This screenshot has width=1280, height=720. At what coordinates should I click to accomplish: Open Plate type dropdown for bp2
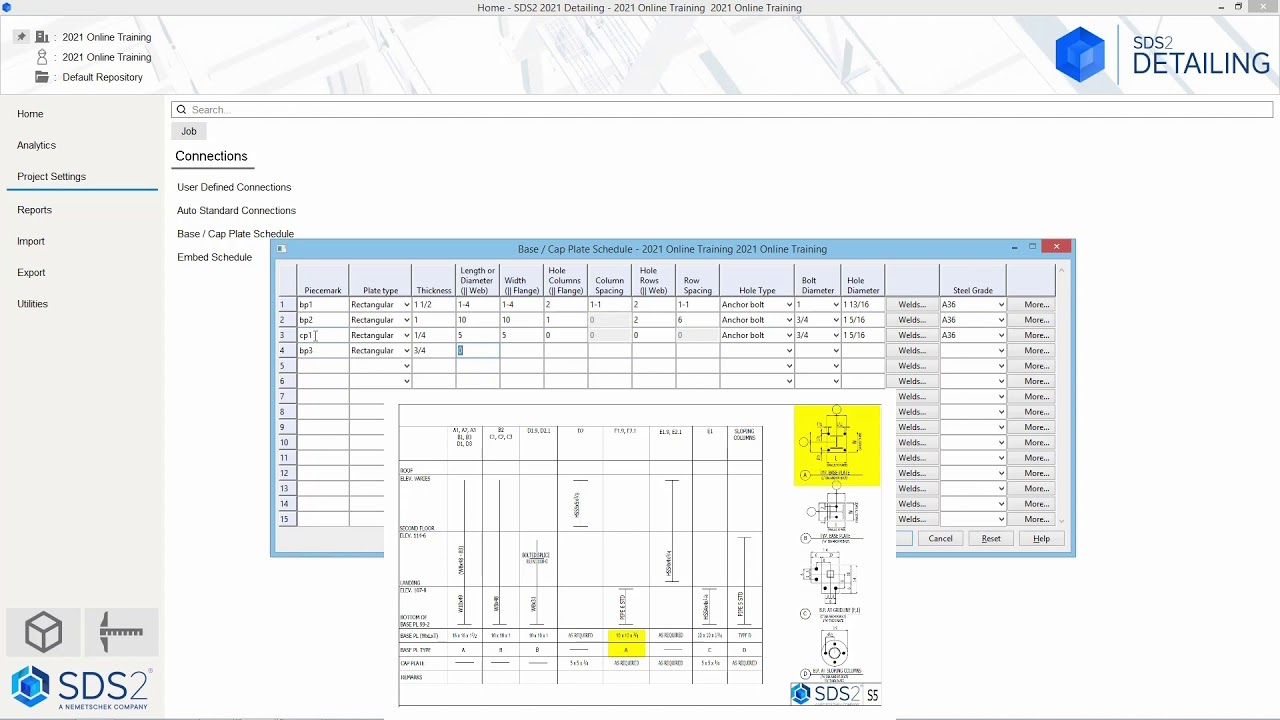tap(406, 320)
